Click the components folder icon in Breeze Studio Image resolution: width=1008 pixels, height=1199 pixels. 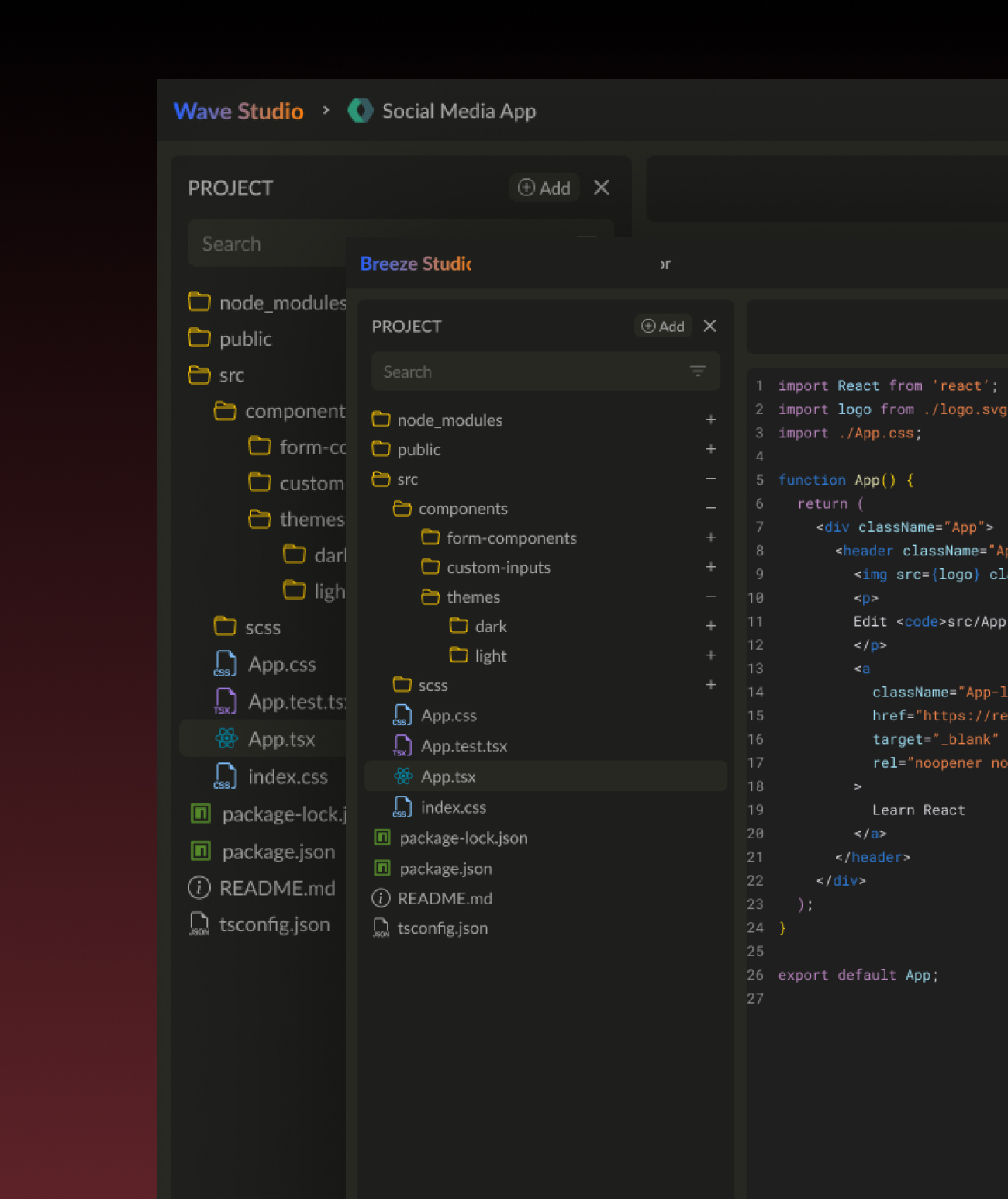point(402,508)
